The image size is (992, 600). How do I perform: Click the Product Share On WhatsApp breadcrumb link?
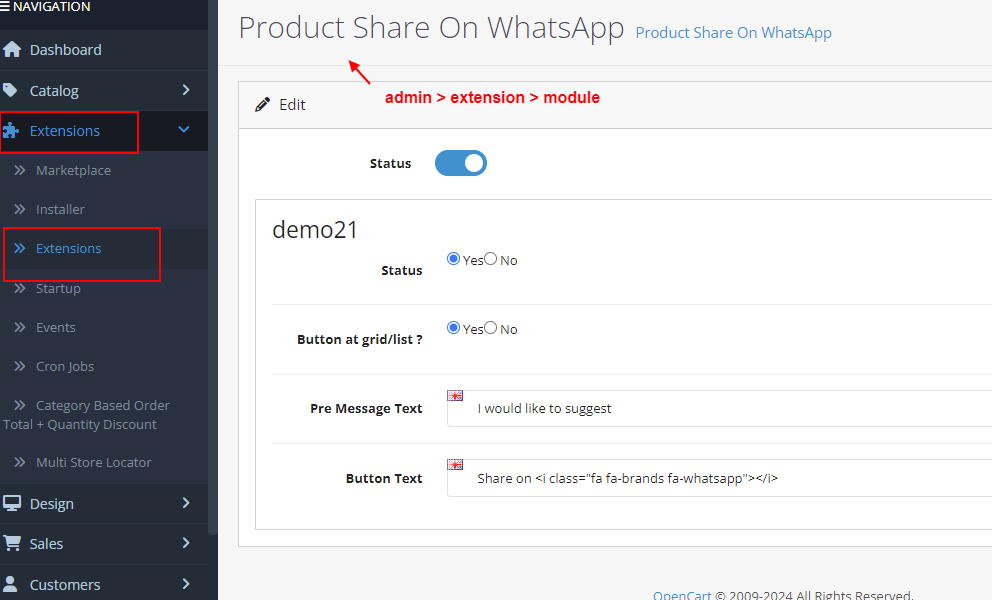tap(733, 33)
